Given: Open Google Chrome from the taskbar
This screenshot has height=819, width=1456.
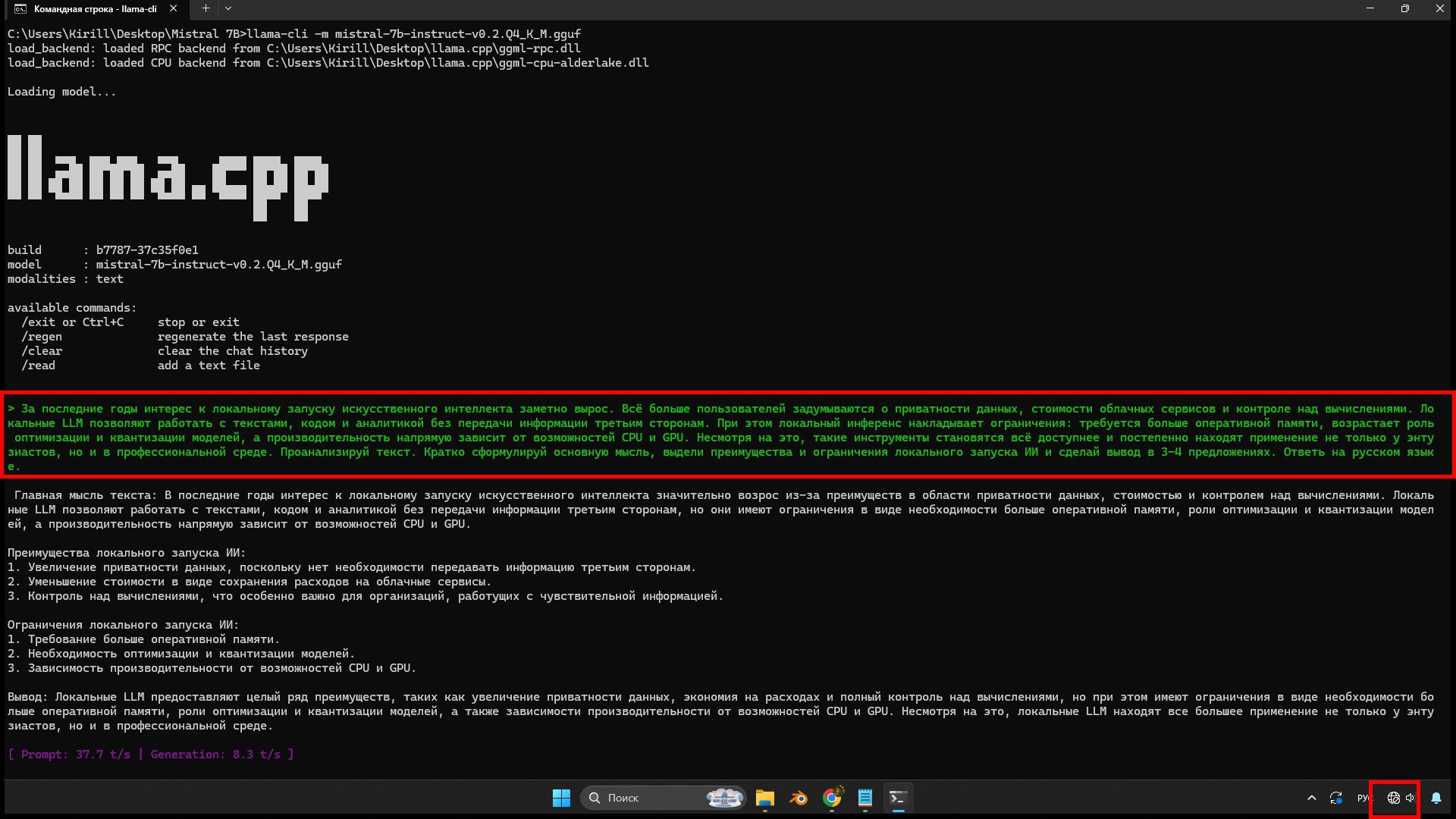Looking at the screenshot, I should [x=832, y=798].
